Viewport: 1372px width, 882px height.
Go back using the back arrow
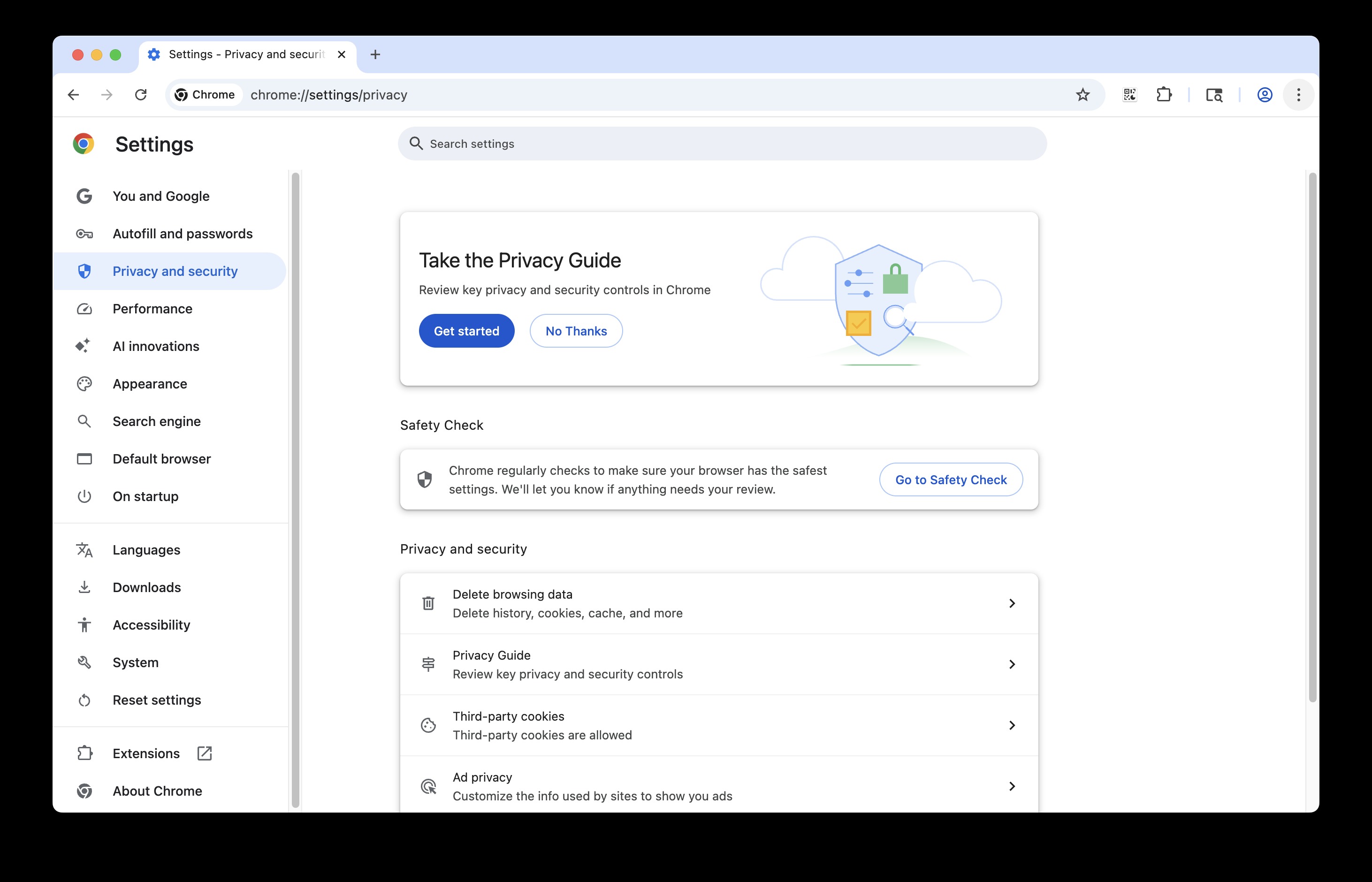tap(73, 94)
